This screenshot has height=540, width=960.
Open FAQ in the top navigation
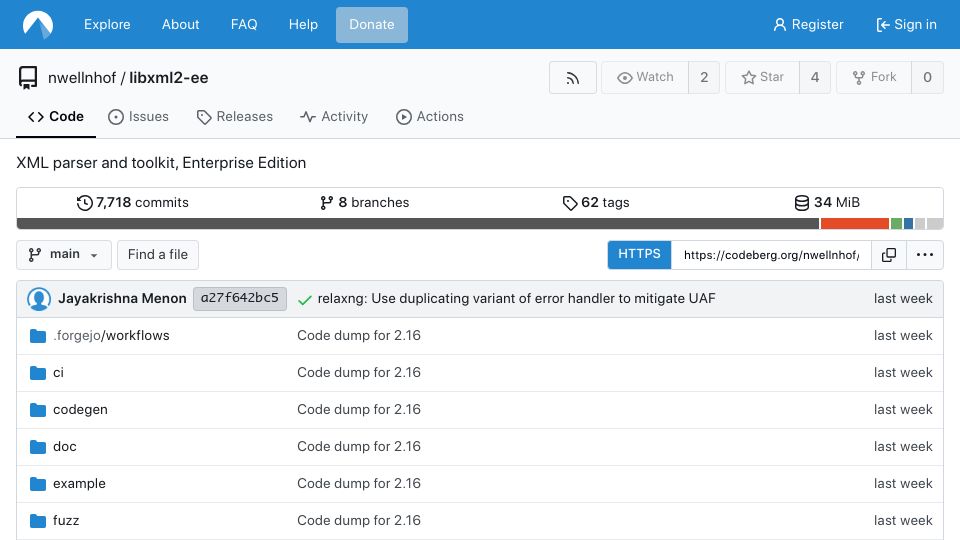[244, 24]
